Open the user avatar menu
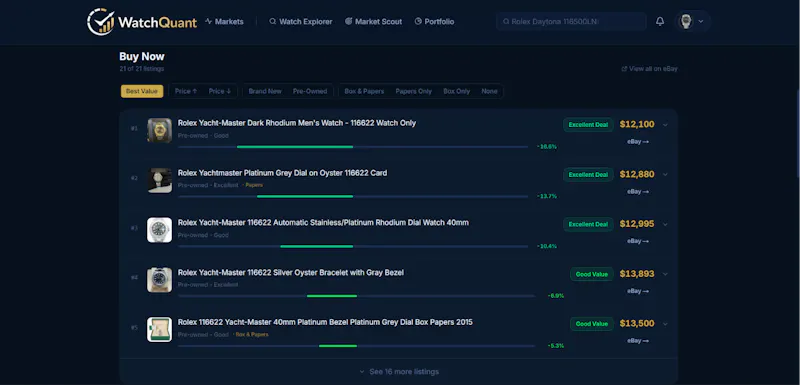800x385 pixels. pyautogui.click(x=692, y=21)
